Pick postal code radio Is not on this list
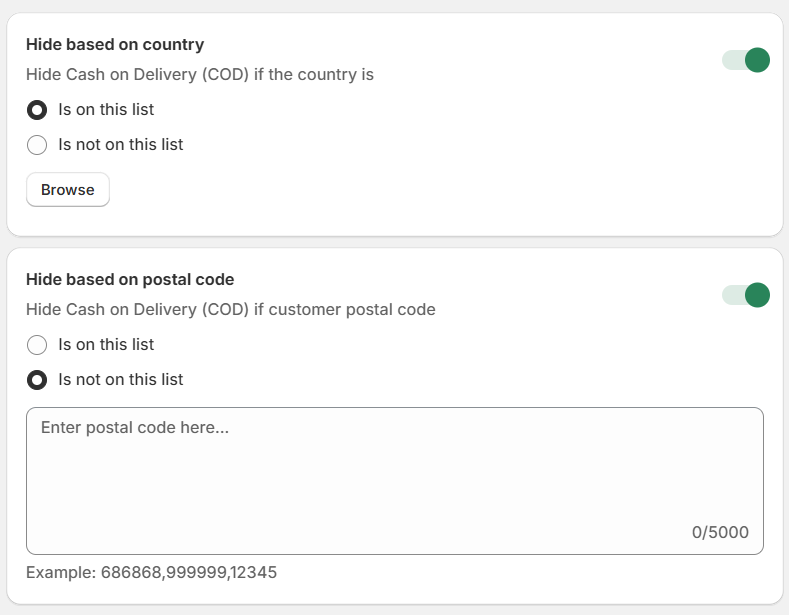 click(37, 380)
